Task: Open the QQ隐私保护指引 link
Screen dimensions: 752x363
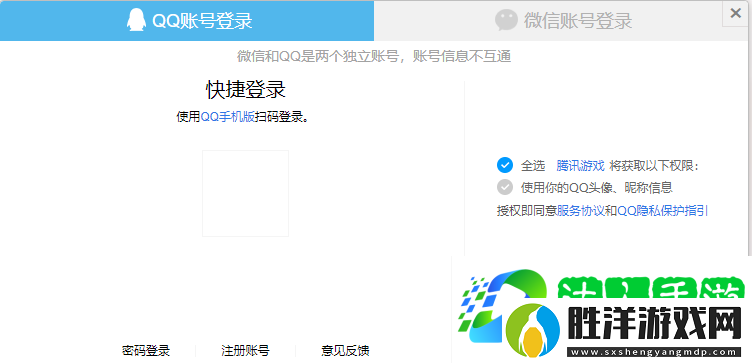Action: click(x=662, y=211)
